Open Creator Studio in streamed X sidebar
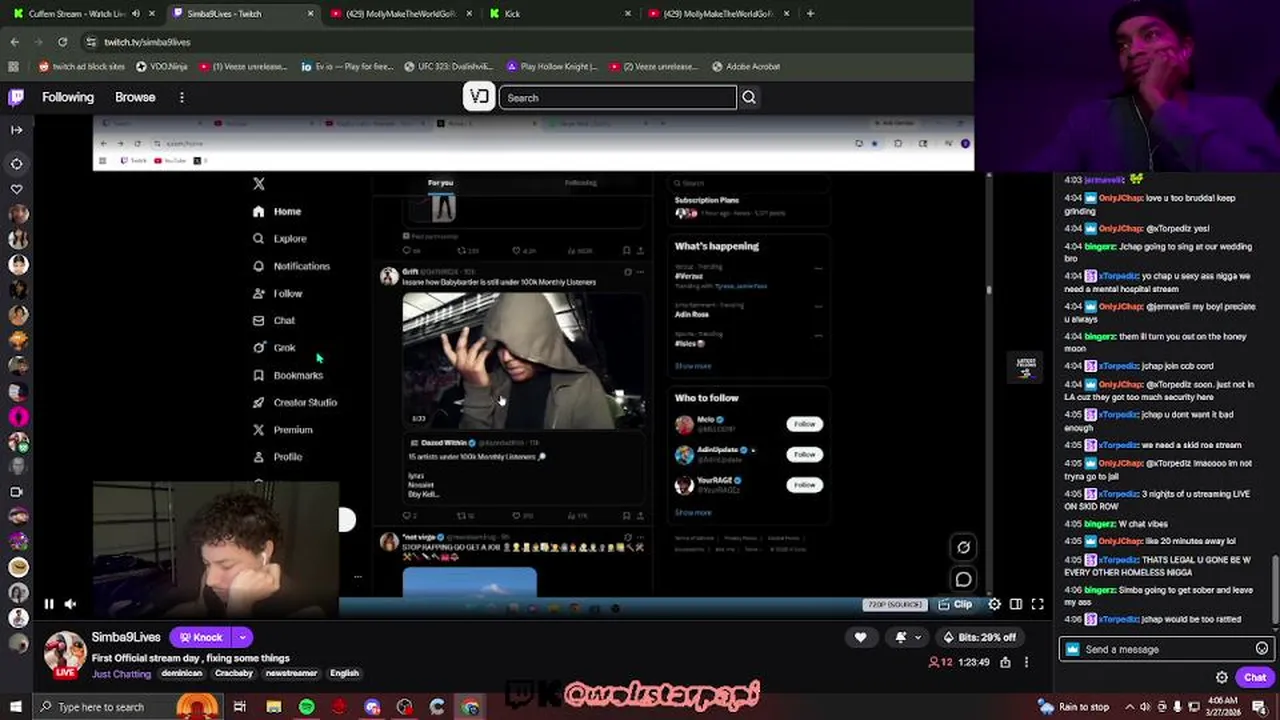1280x720 pixels. pos(295,402)
